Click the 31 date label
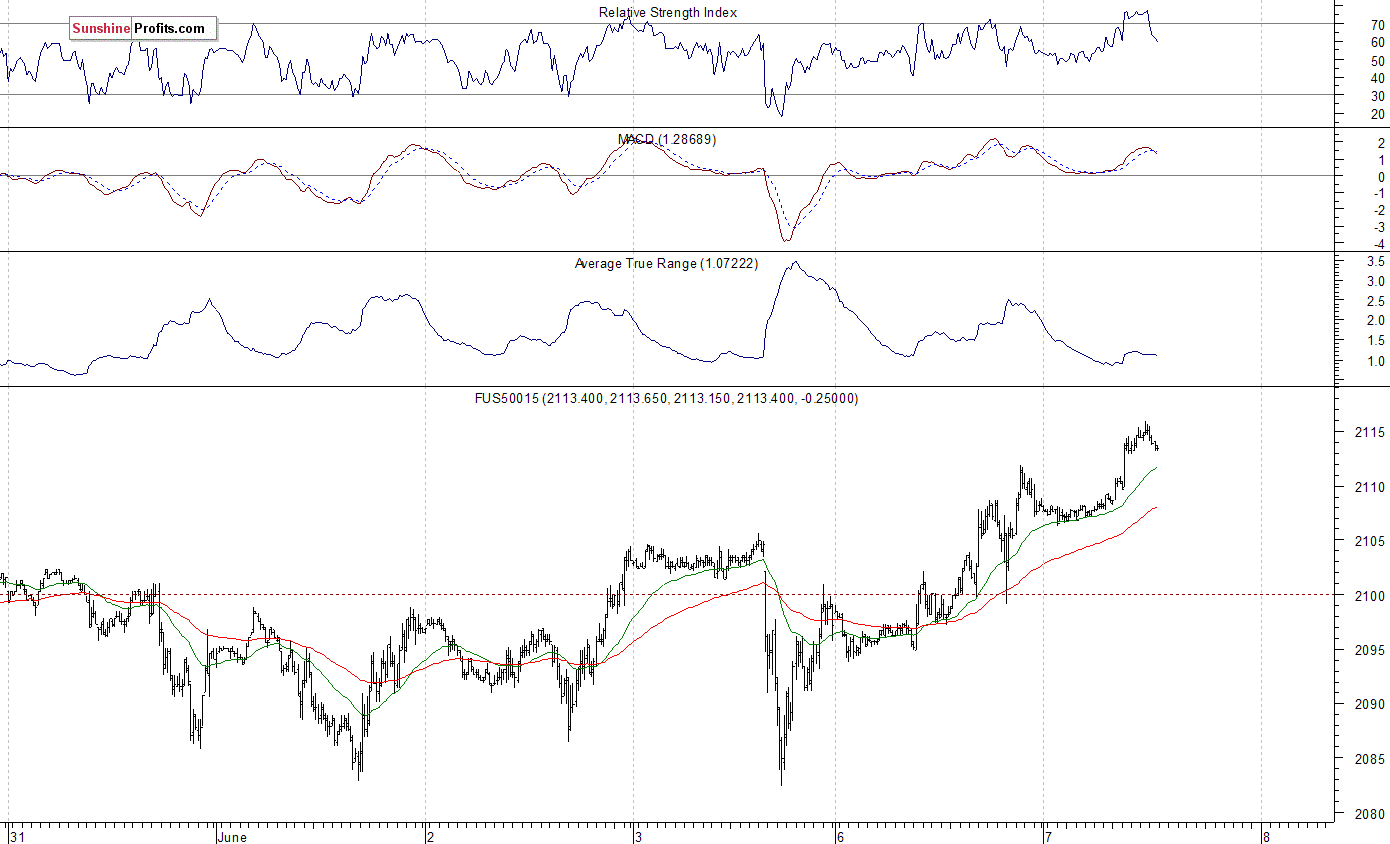This screenshot has height=844, width=1390. (x=16, y=836)
